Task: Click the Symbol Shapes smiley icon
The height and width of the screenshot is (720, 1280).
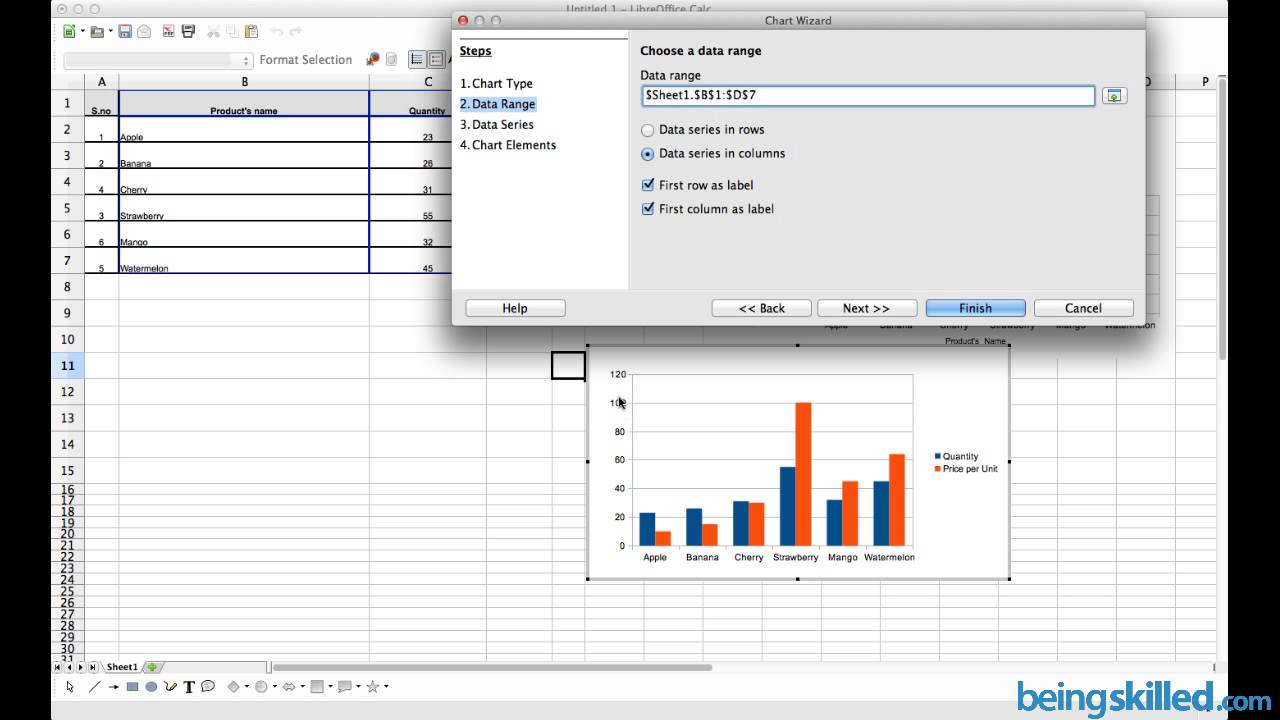Action: (x=261, y=686)
